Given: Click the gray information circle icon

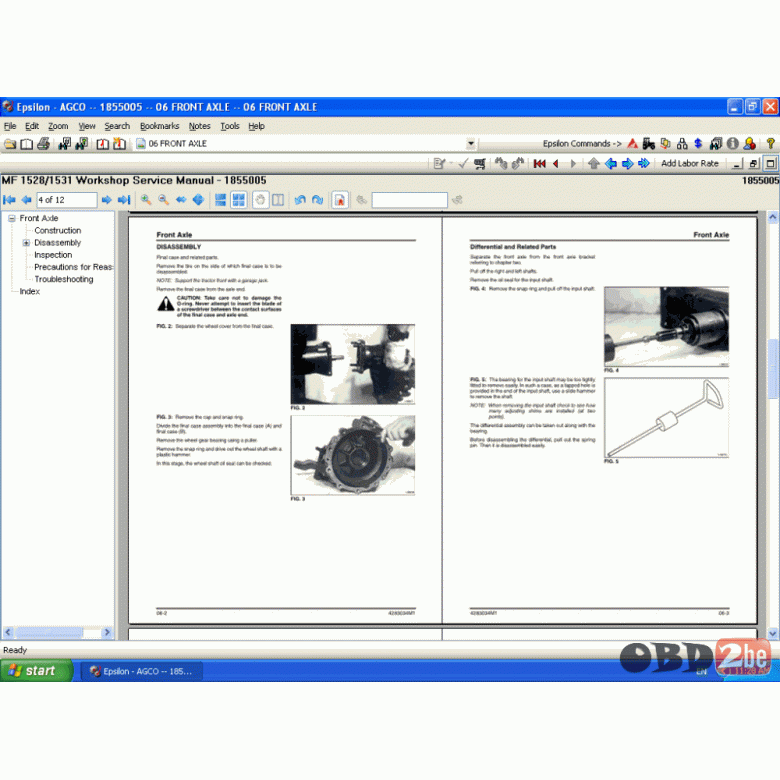Looking at the screenshot, I should (x=733, y=144).
